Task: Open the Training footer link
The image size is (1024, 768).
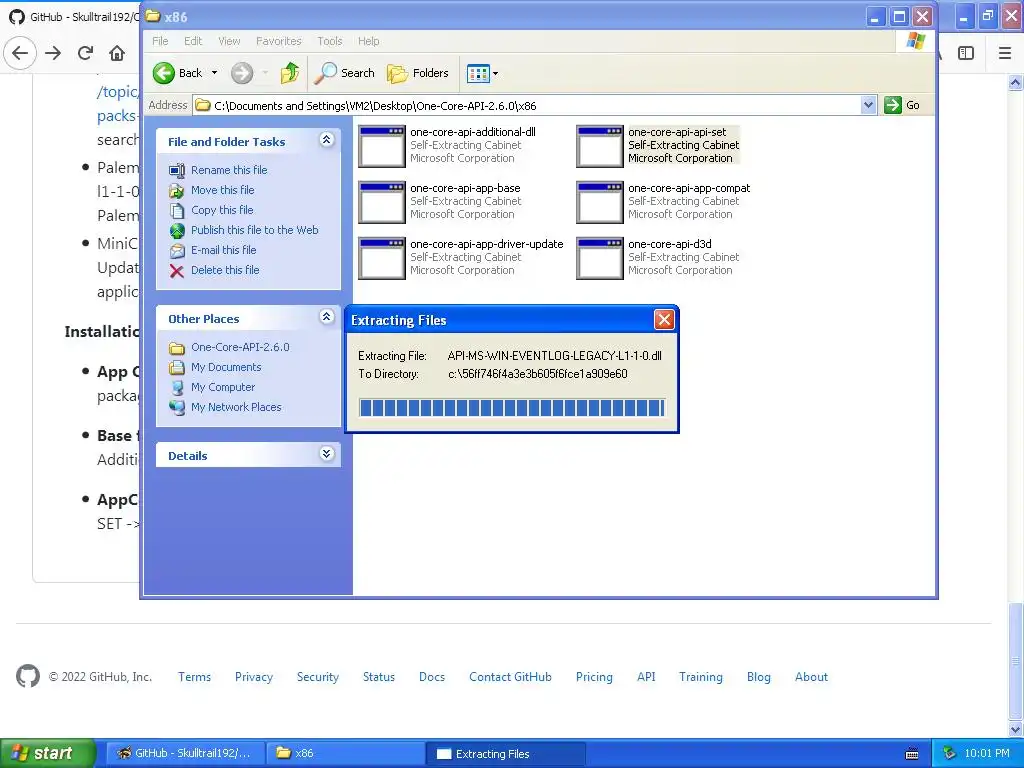Action: click(701, 677)
